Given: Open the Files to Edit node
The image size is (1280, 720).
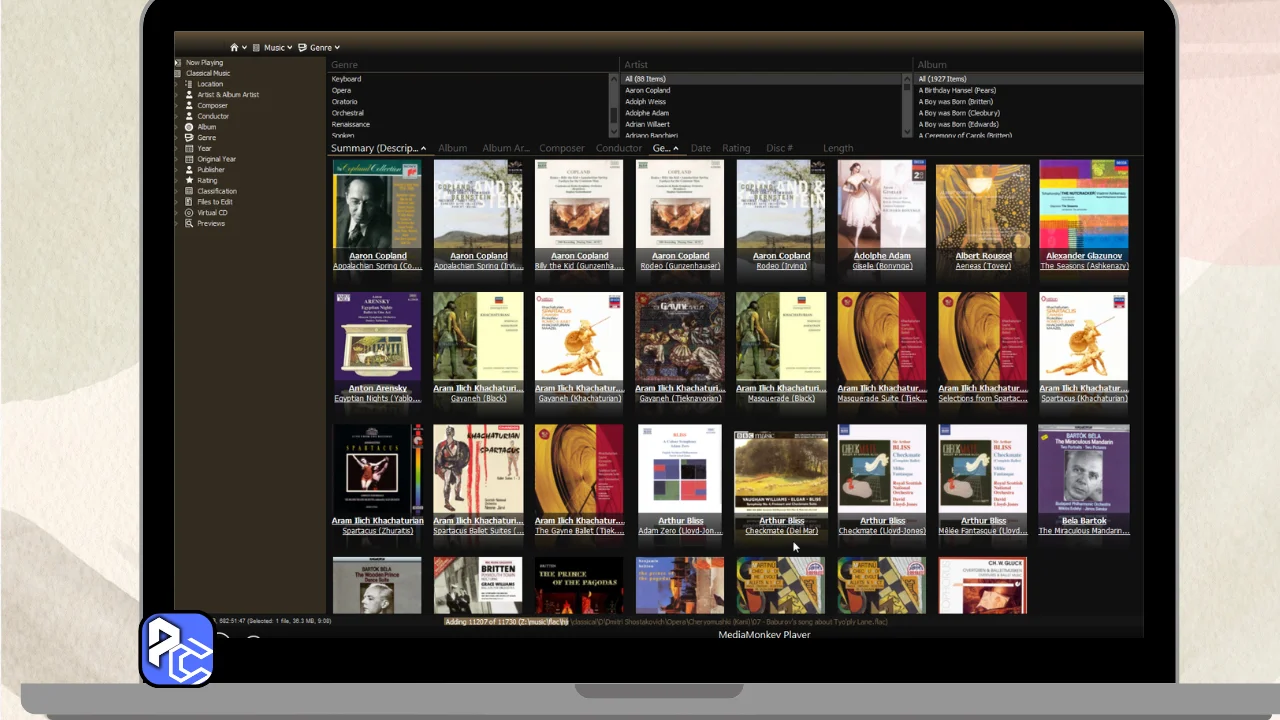Looking at the screenshot, I should tap(214, 202).
